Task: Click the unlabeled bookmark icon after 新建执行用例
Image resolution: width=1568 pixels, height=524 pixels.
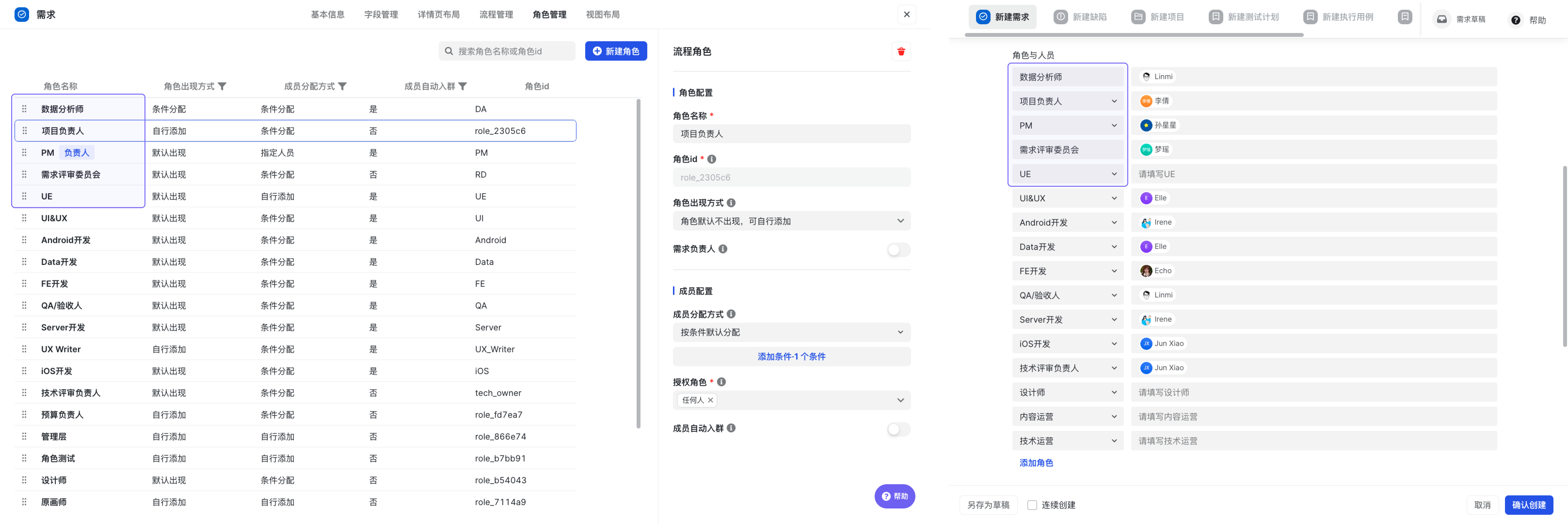Action: 1405,17
